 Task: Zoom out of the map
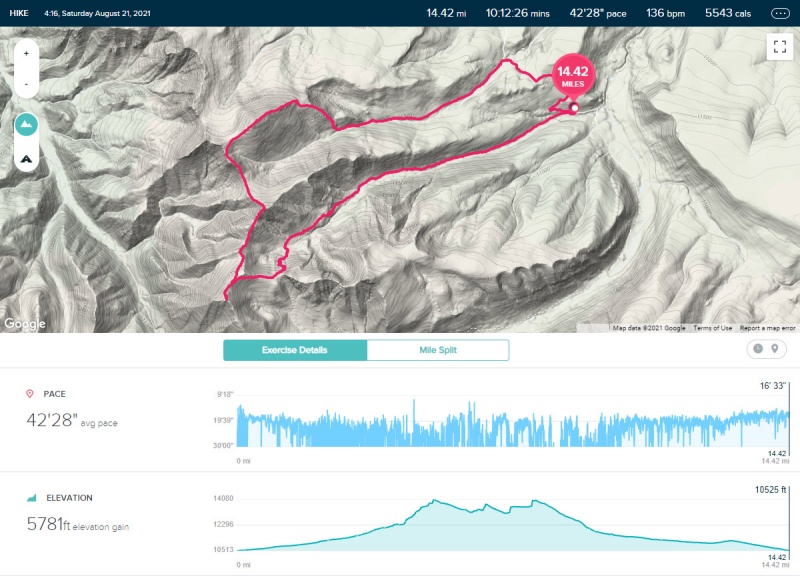tap(26, 83)
